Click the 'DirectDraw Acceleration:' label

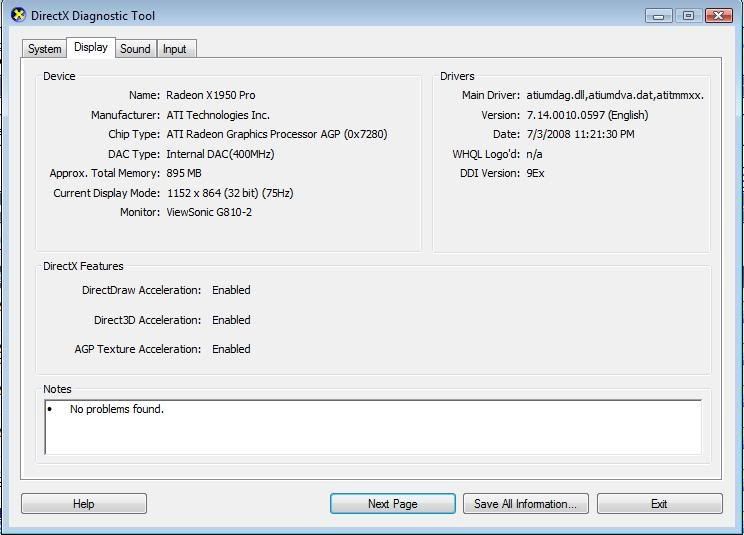pos(141,290)
